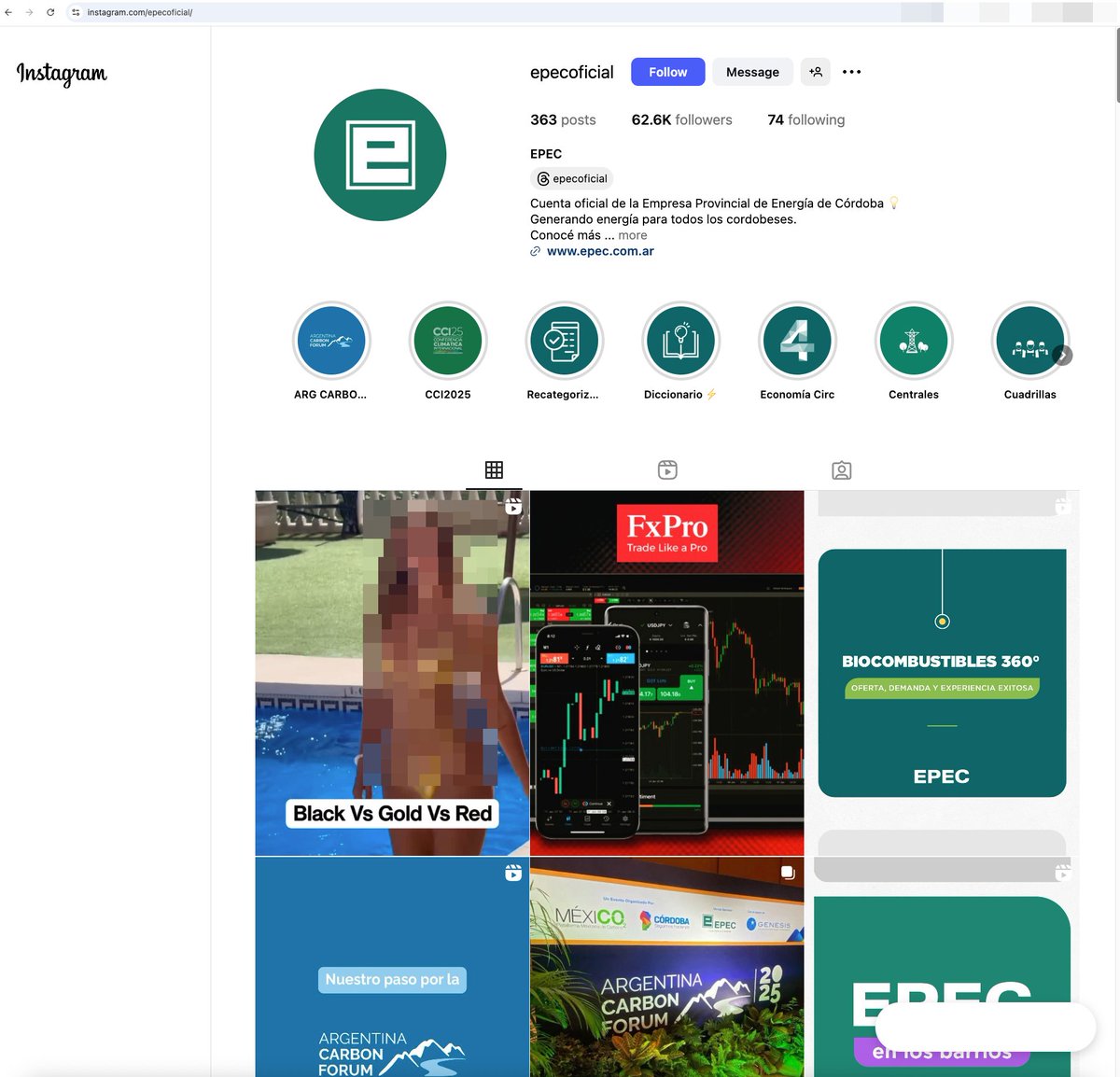Click the Follow button
1120x1077 pixels.
click(x=666, y=71)
